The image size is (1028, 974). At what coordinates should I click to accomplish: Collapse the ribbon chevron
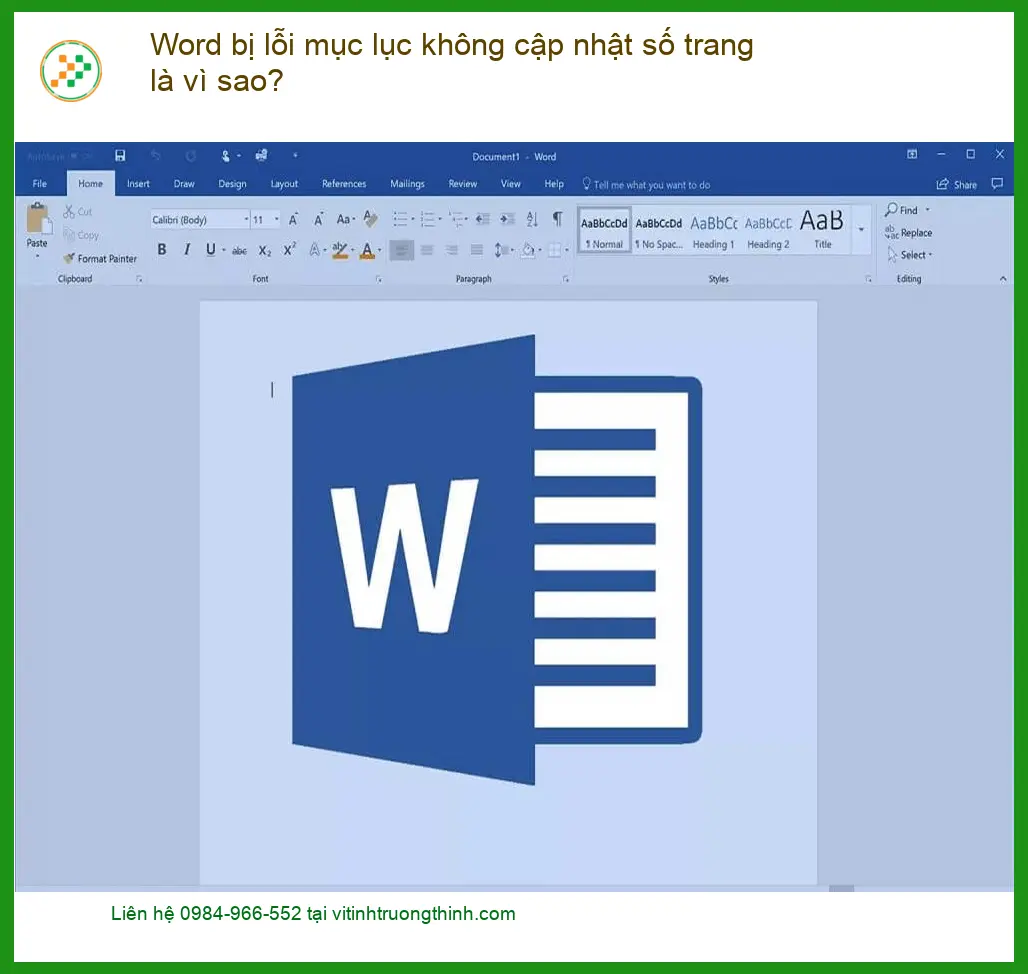(1002, 279)
